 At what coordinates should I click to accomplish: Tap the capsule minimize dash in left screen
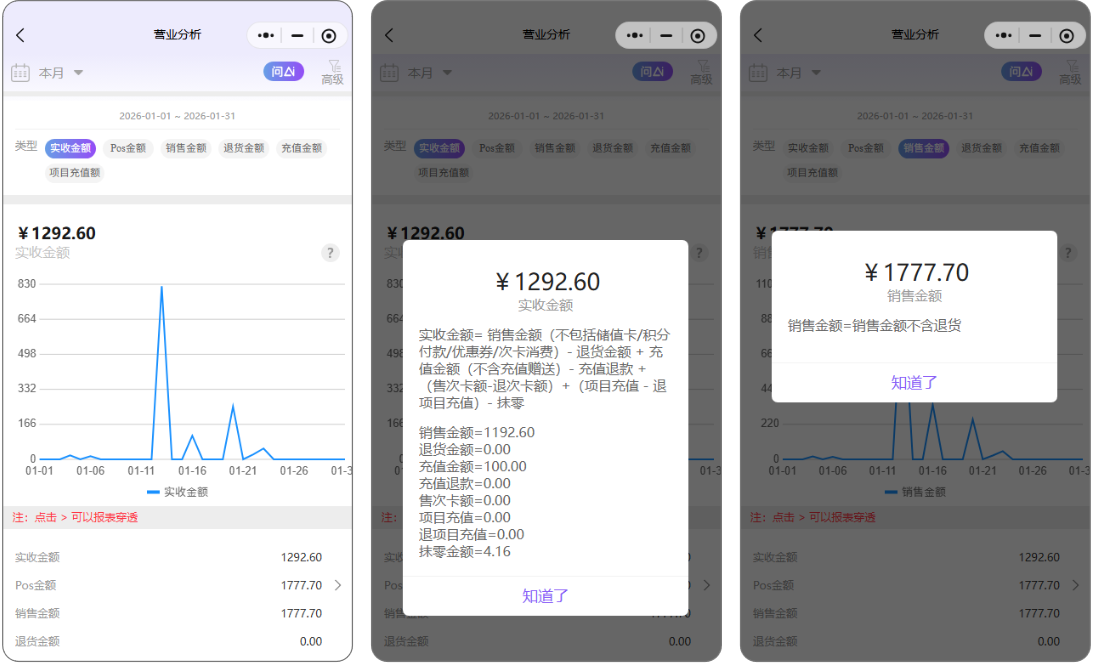point(297,36)
